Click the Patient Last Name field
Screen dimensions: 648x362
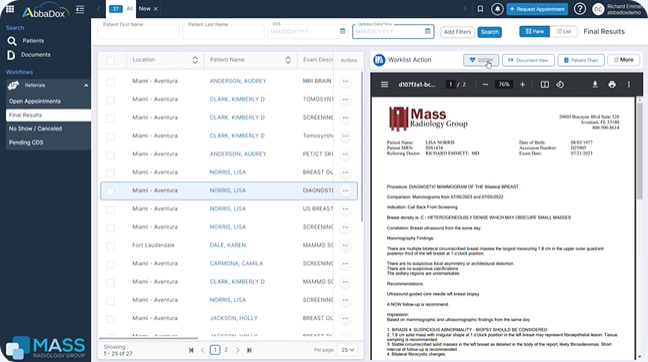[x=223, y=31]
